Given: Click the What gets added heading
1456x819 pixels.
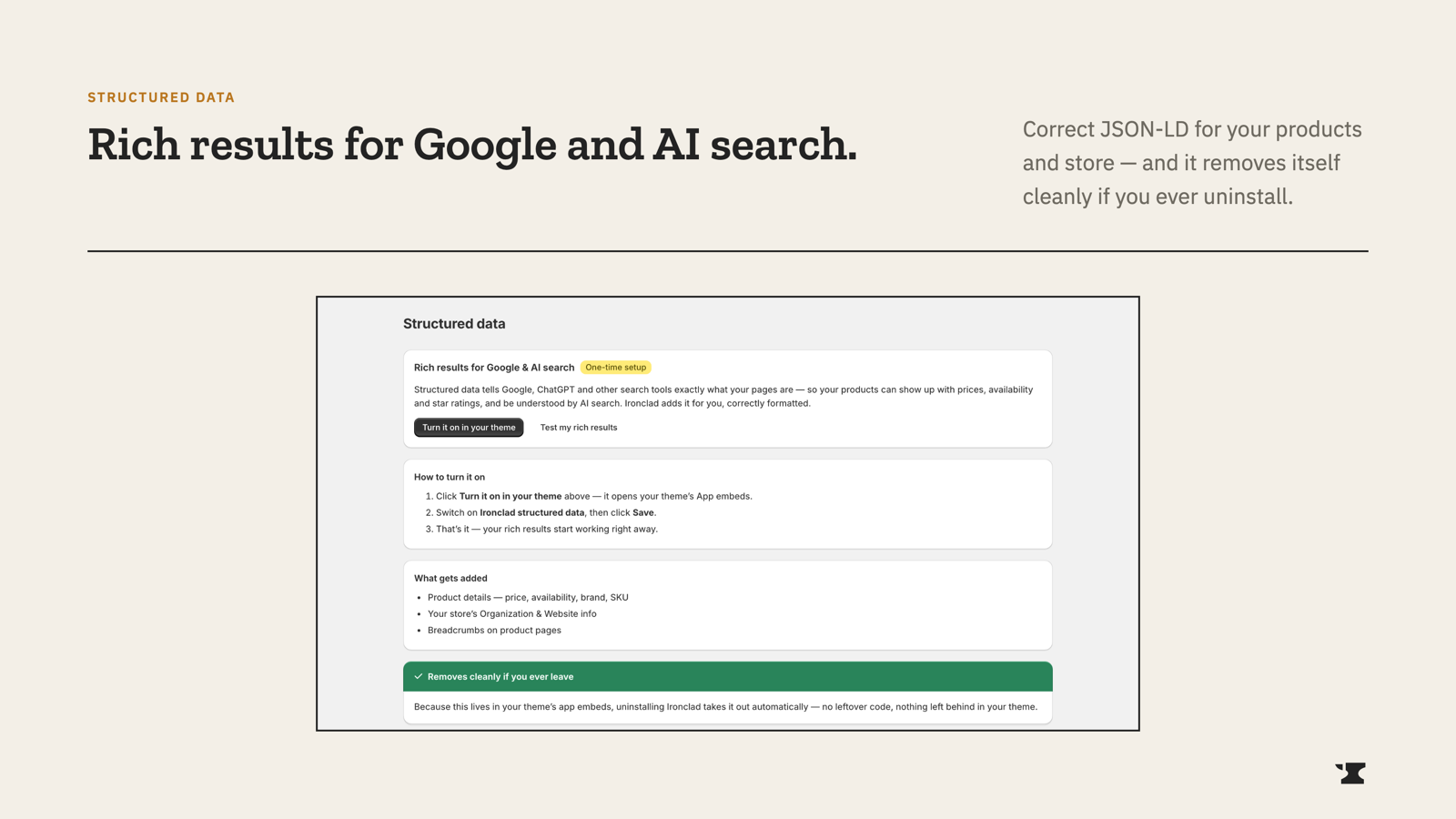Looking at the screenshot, I should [450, 578].
